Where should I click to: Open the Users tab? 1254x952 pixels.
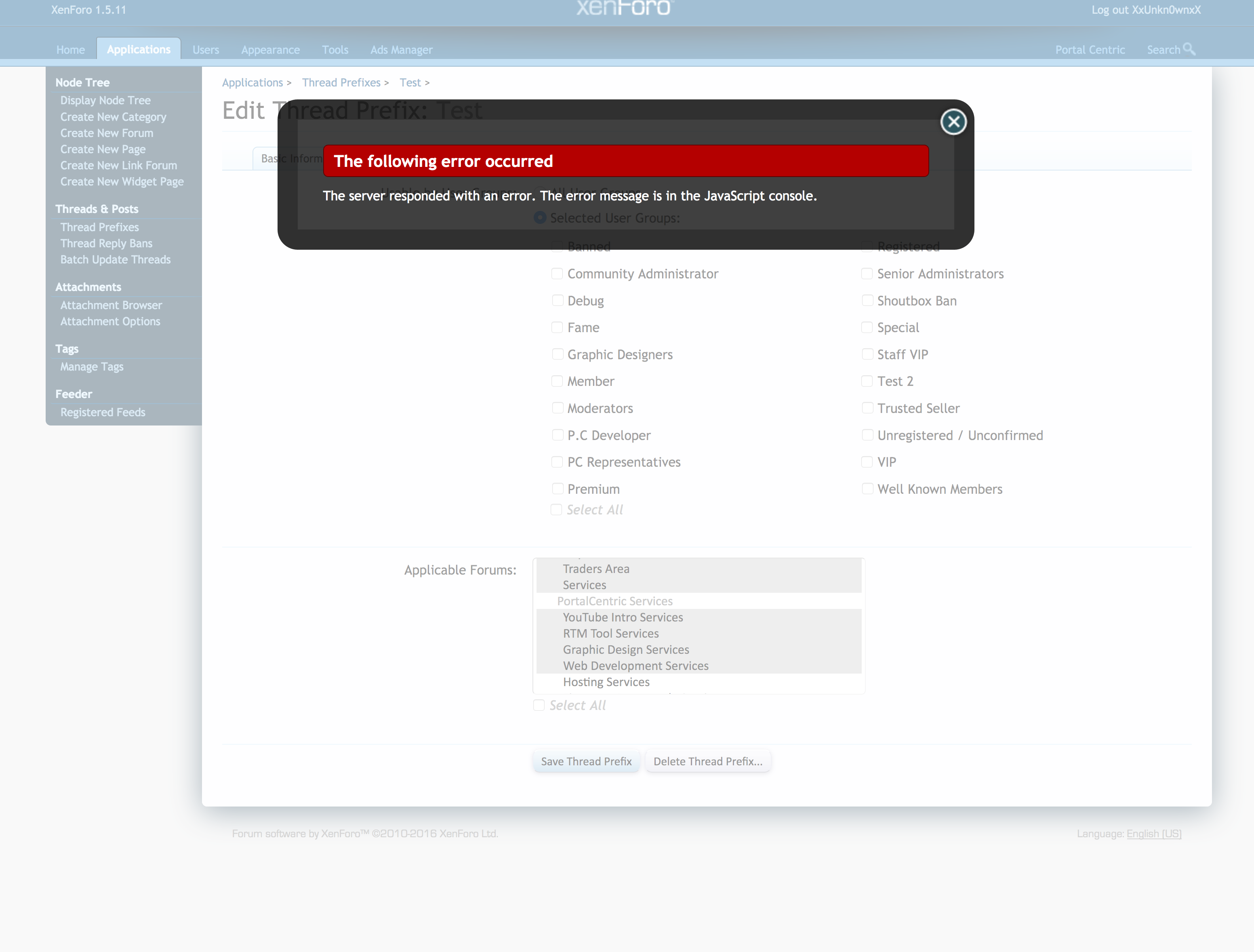coord(205,50)
